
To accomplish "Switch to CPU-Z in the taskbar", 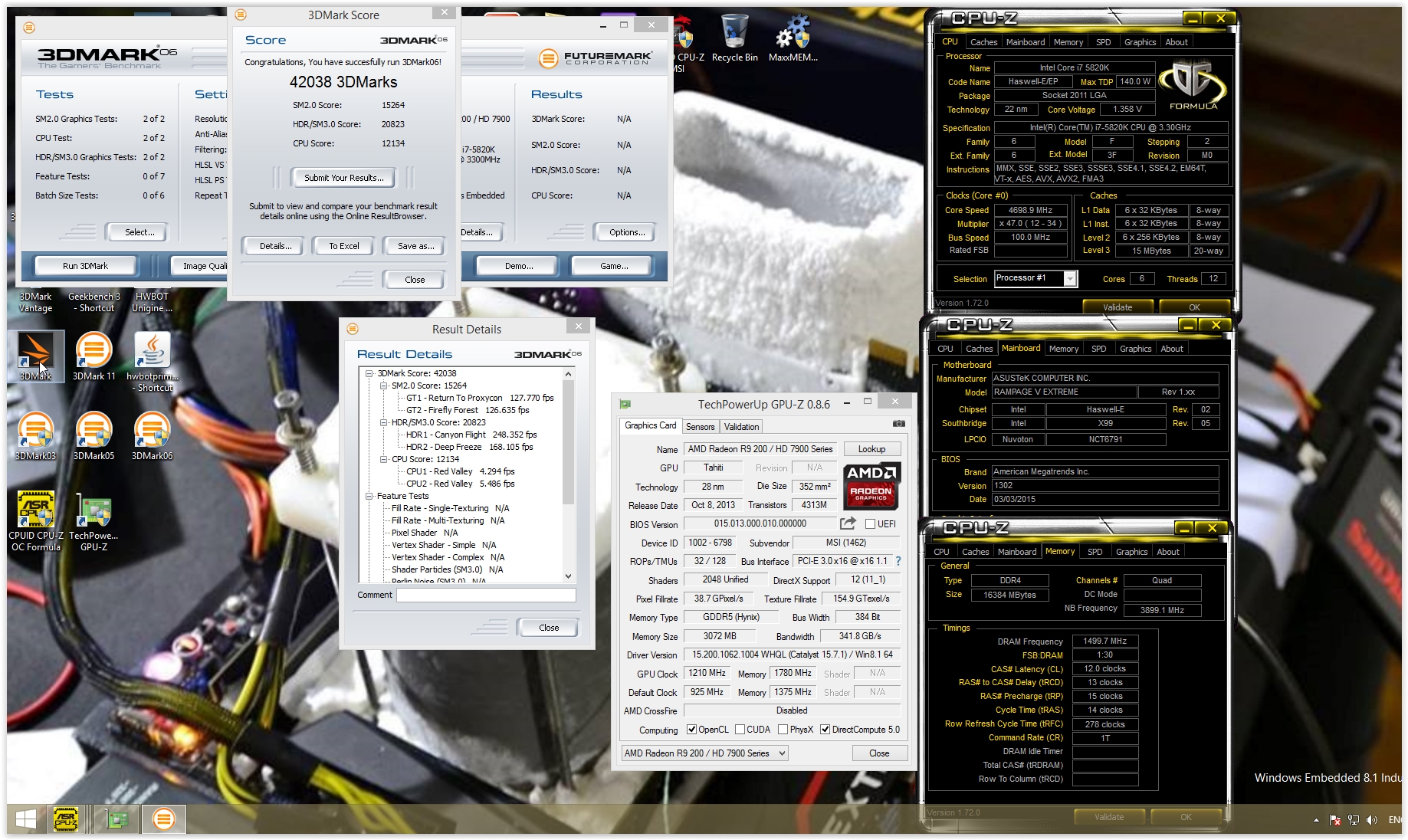I will [x=67, y=819].
